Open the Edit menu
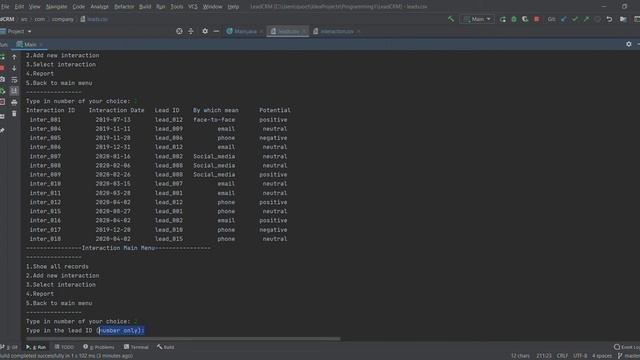 [x=19, y=7]
